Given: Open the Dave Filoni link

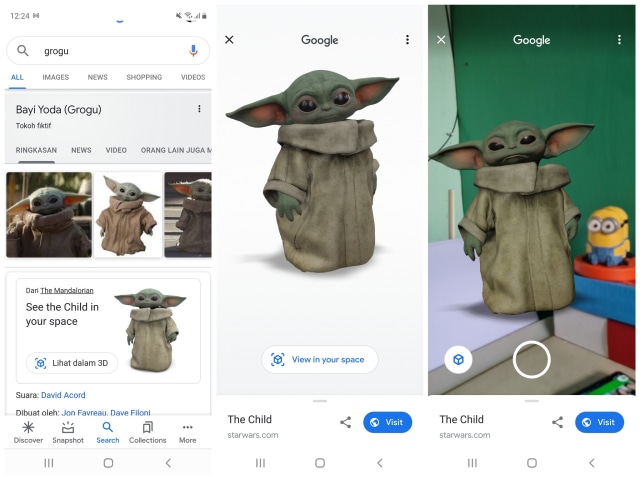Looking at the screenshot, I should (x=130, y=413).
